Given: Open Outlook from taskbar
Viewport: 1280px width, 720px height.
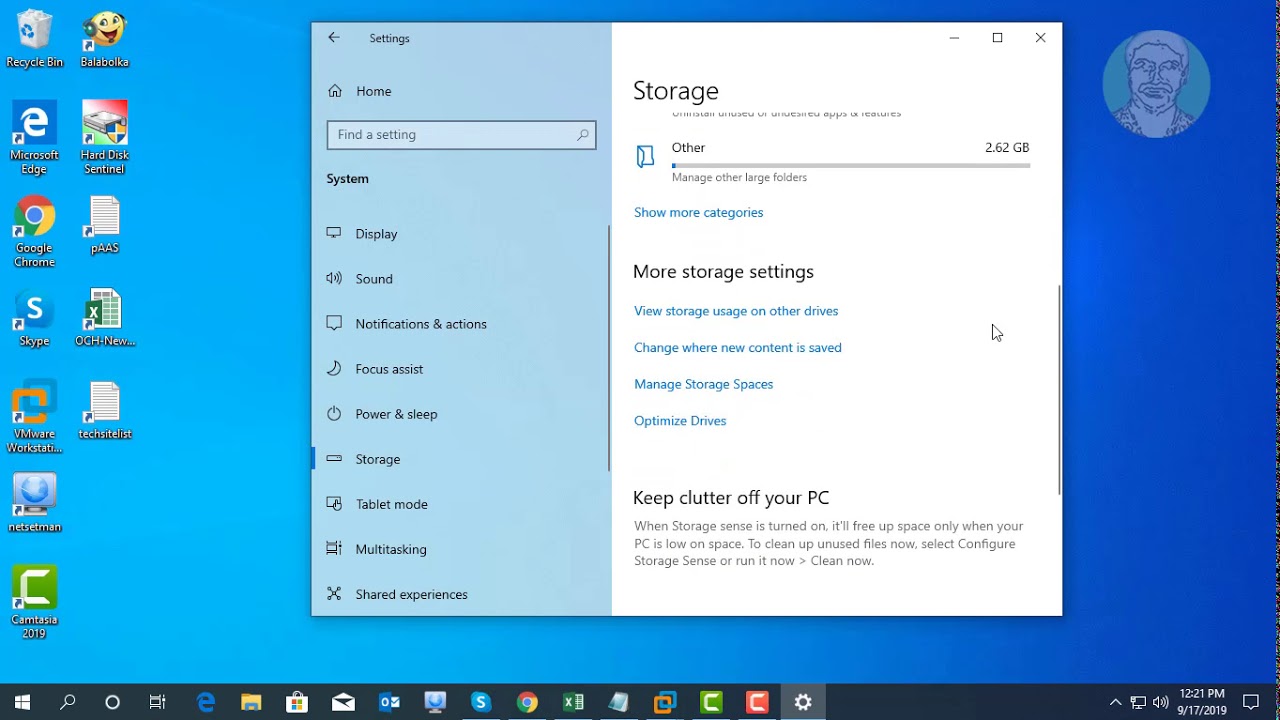Looking at the screenshot, I should click(389, 702).
